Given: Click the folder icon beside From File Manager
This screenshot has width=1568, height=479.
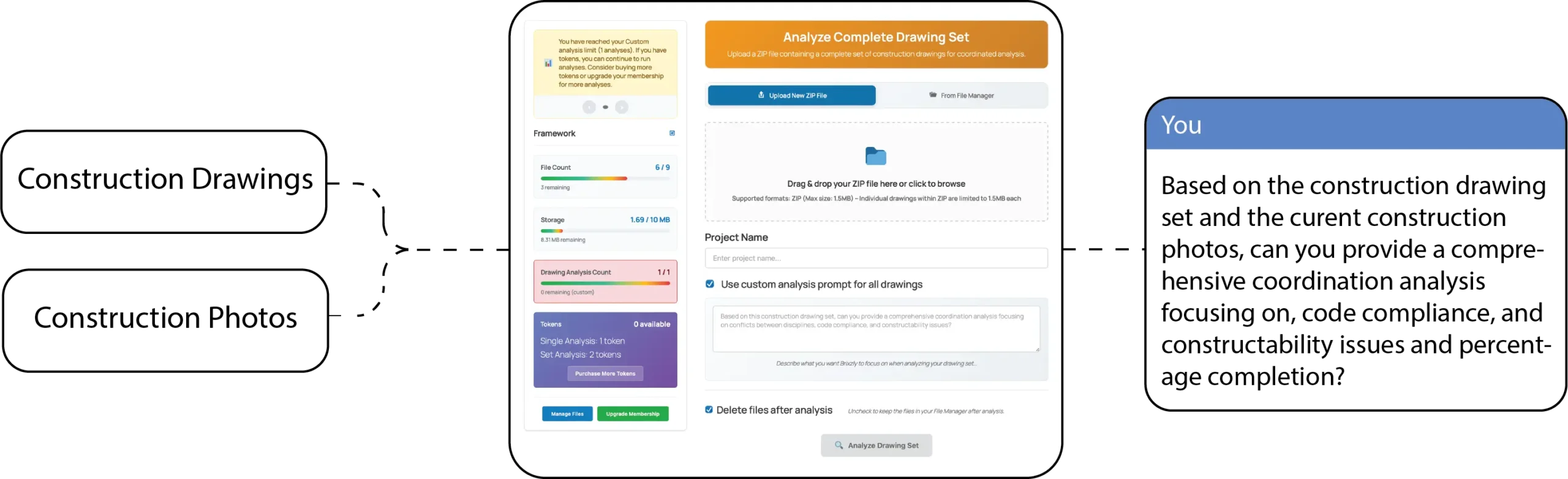Looking at the screenshot, I should 933,95.
